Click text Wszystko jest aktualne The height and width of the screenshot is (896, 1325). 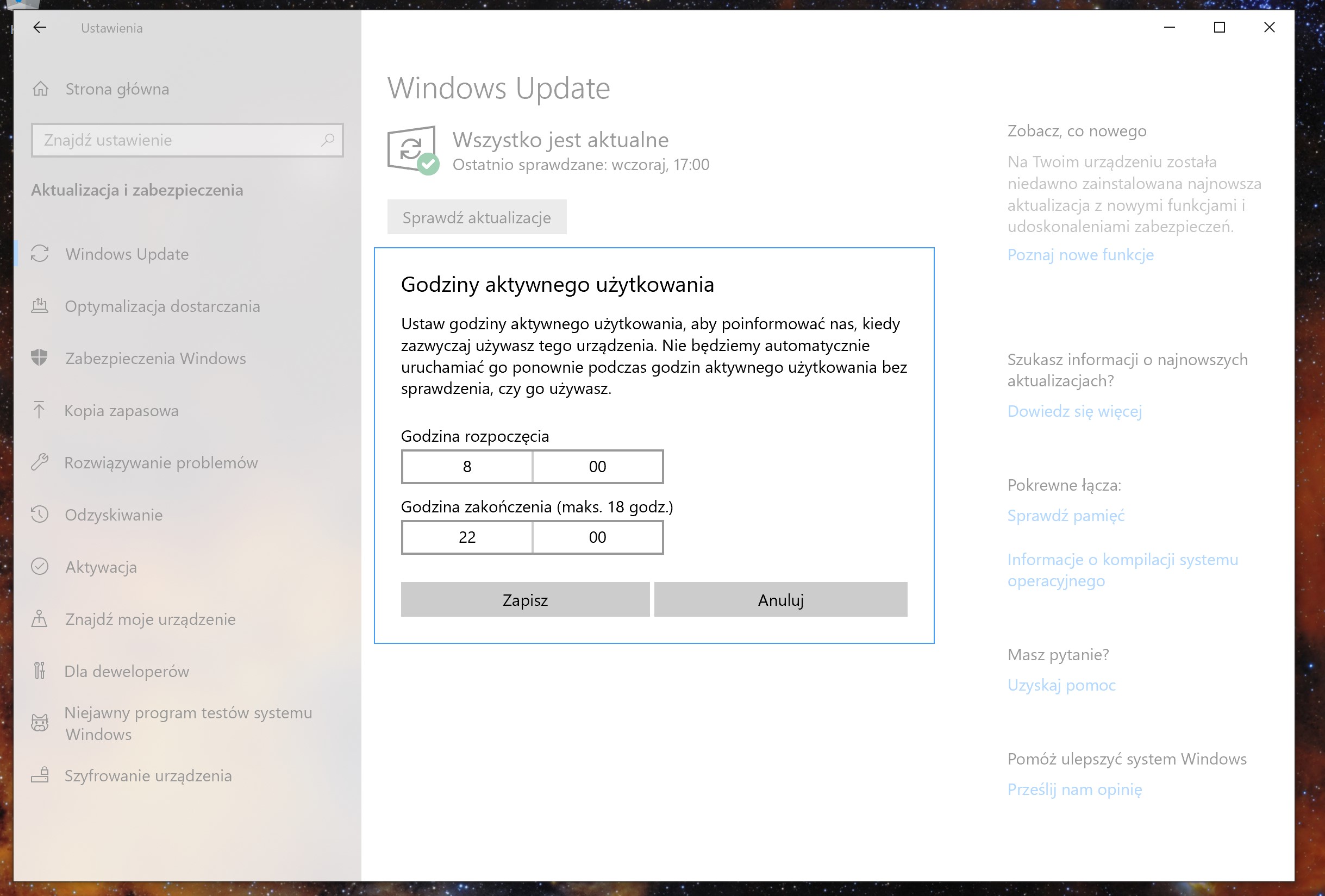point(560,140)
